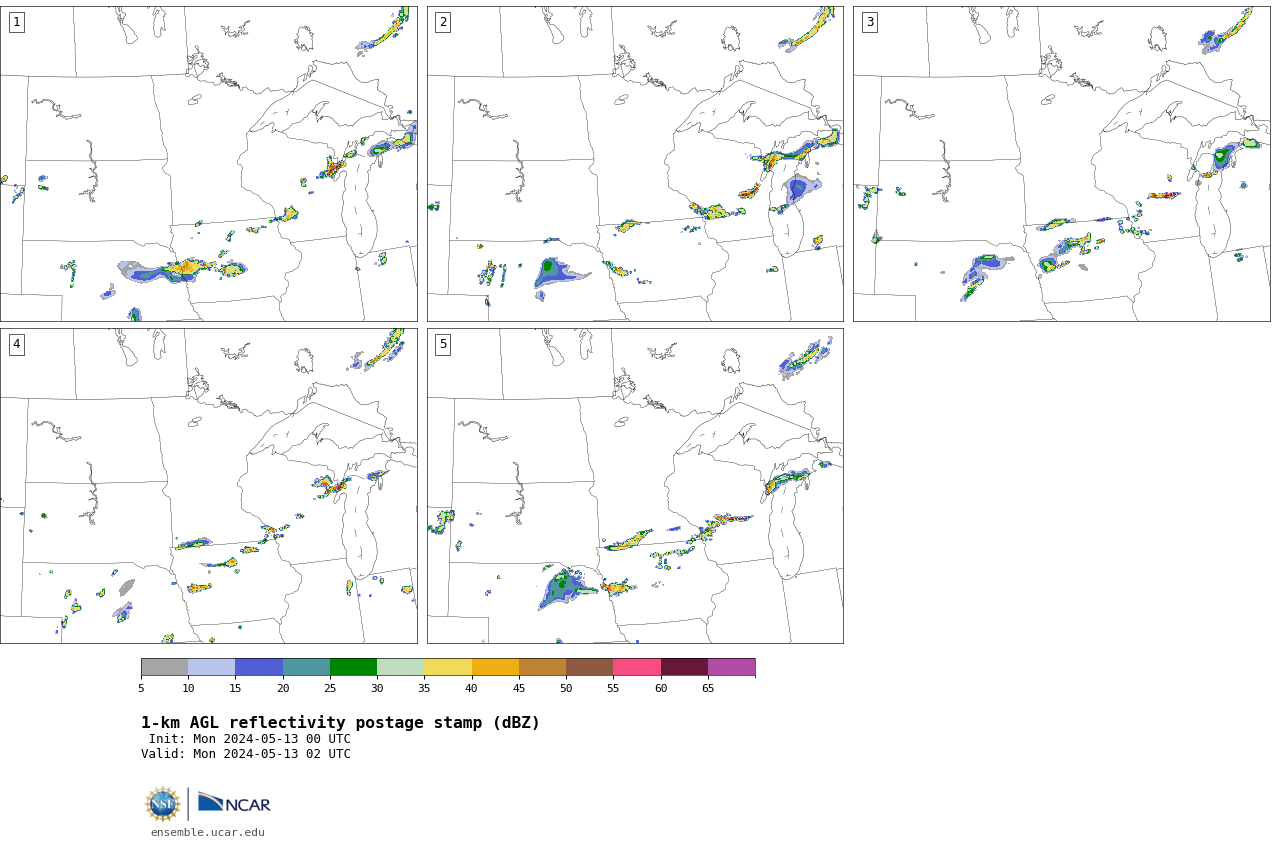1280x844 pixels.
Task: Open ensemble member 4 reflectivity map
Action: (x=208, y=486)
